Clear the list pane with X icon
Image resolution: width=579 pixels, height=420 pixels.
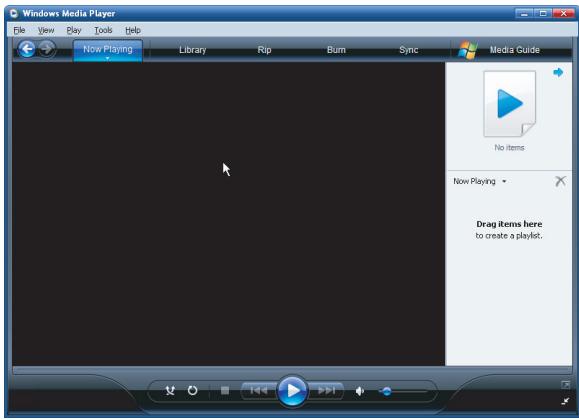pyautogui.click(x=560, y=181)
